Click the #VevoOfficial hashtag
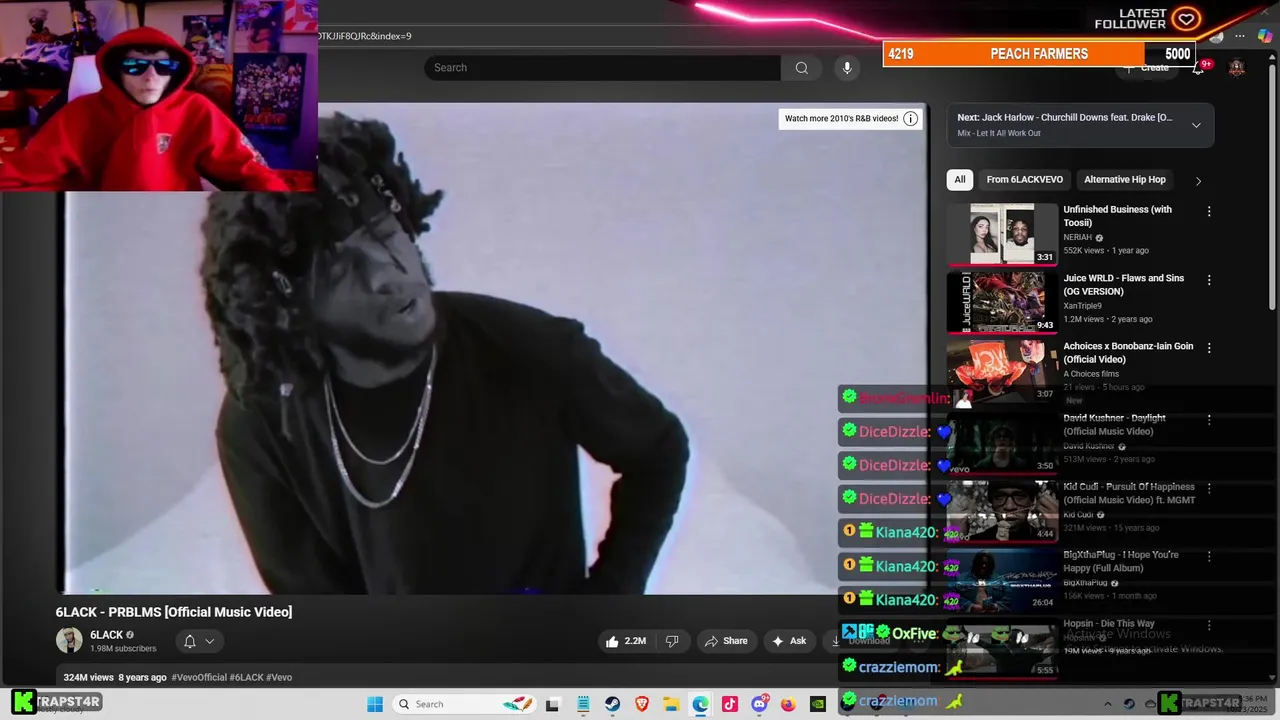Image resolution: width=1280 pixels, height=720 pixels. (x=199, y=677)
